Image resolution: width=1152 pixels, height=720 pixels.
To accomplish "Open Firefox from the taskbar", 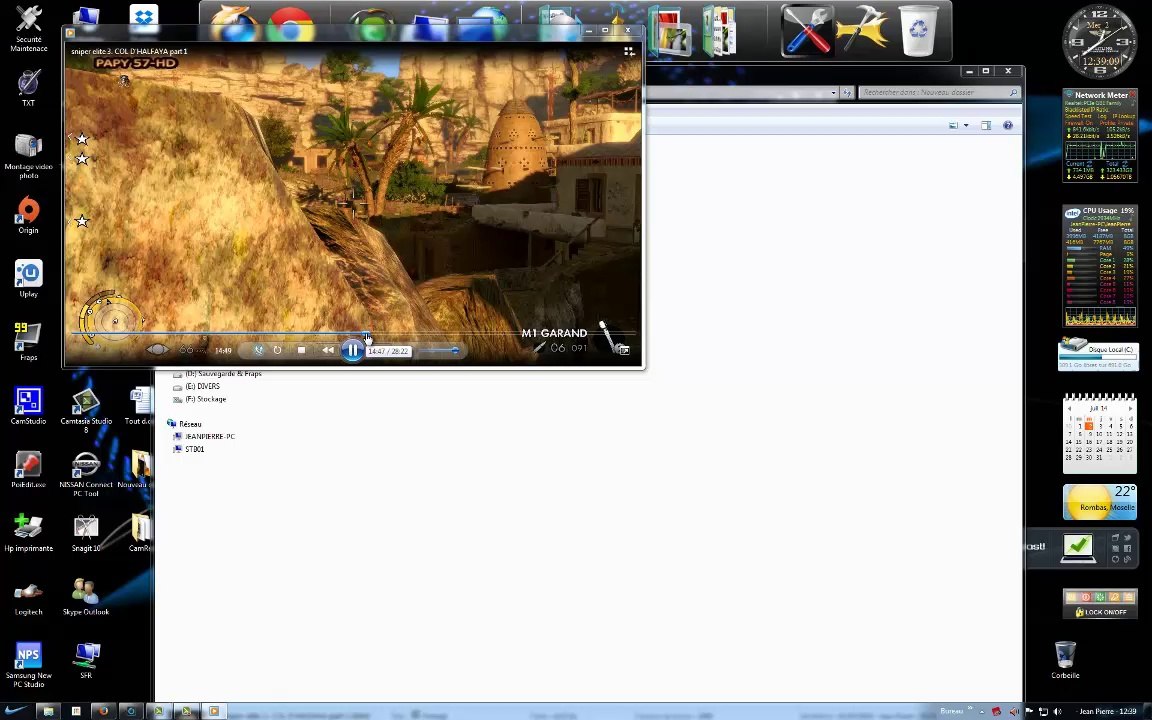I will coord(103,711).
